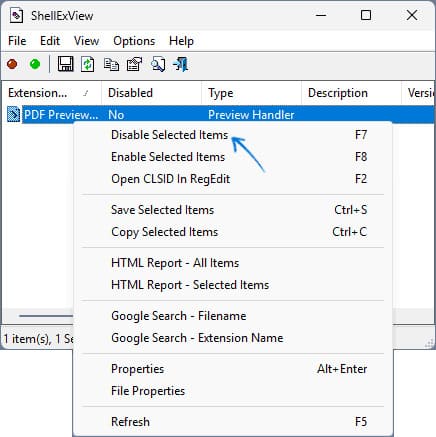The height and width of the screenshot is (437, 436).
Task: Select the PDF Preview row icon
Action: point(14,115)
